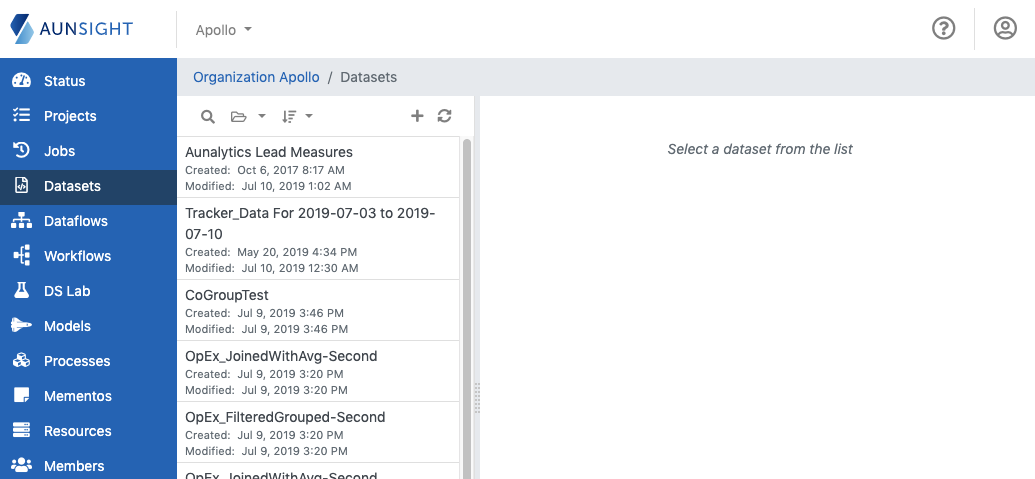The image size is (1035, 479).
Task: Navigate to Workflows section
Action: pyautogui.click(x=77, y=256)
